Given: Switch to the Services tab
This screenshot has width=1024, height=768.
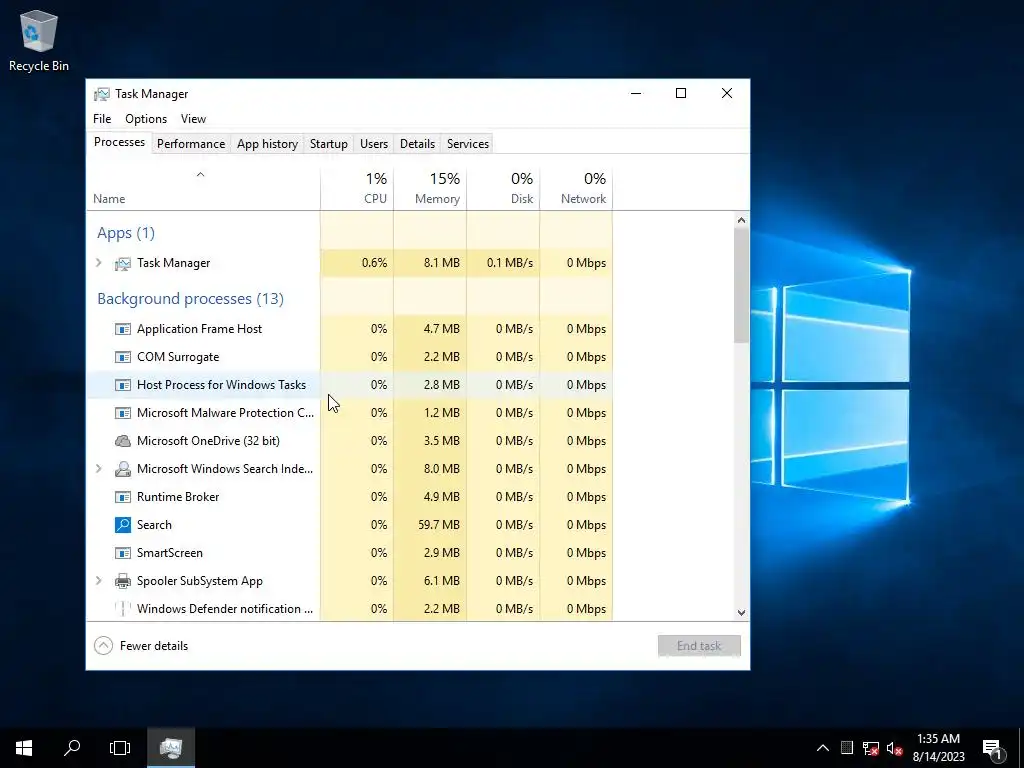Looking at the screenshot, I should 468,144.
